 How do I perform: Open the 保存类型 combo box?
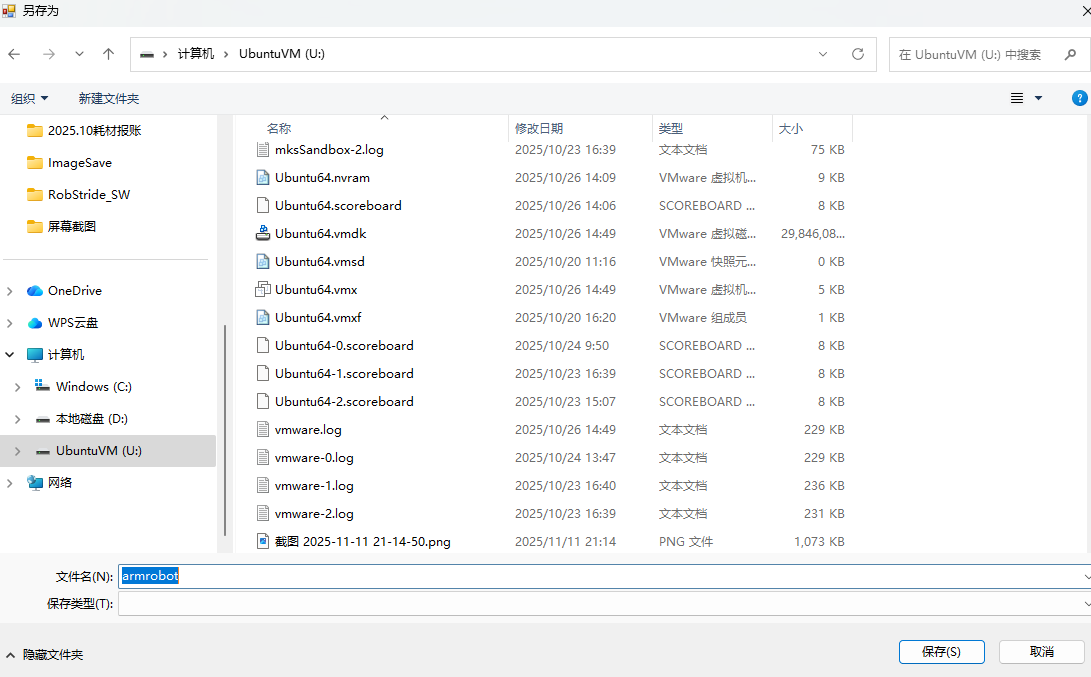pos(604,603)
